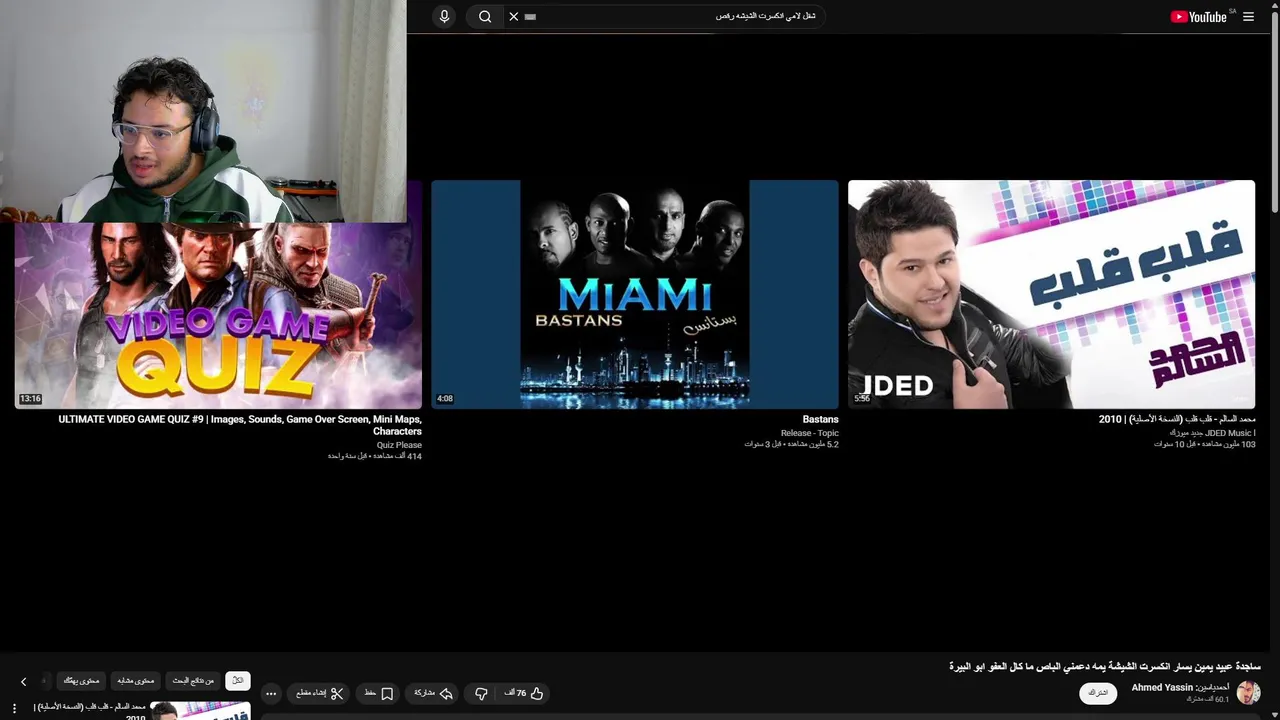Select the similar content filter chip

coord(136,681)
